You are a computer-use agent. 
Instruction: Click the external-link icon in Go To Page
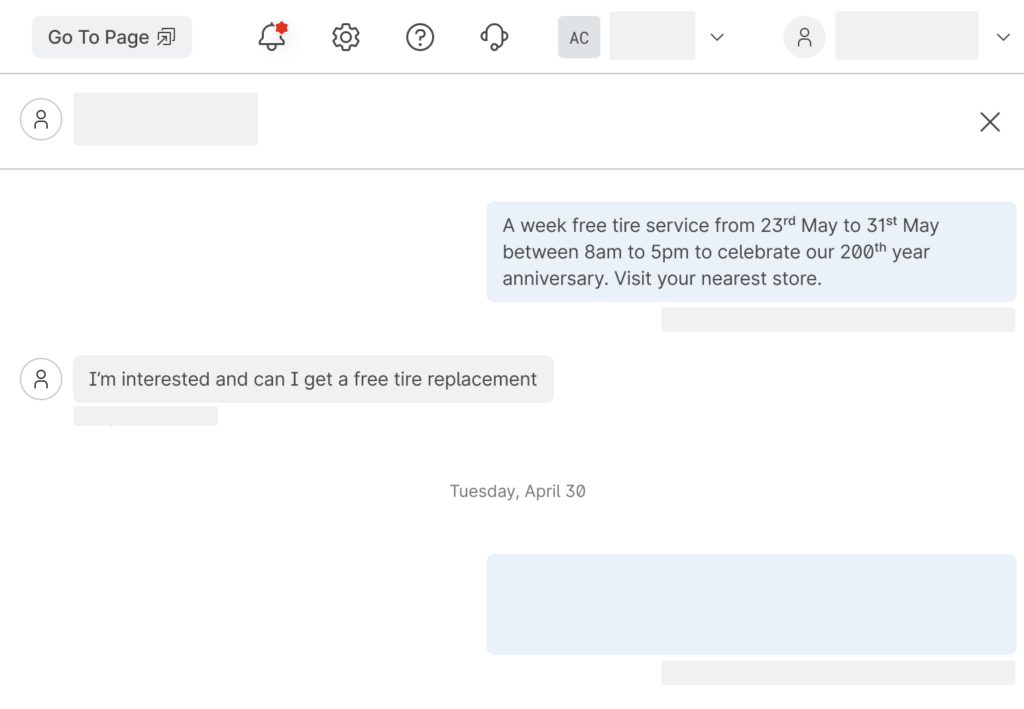click(166, 37)
